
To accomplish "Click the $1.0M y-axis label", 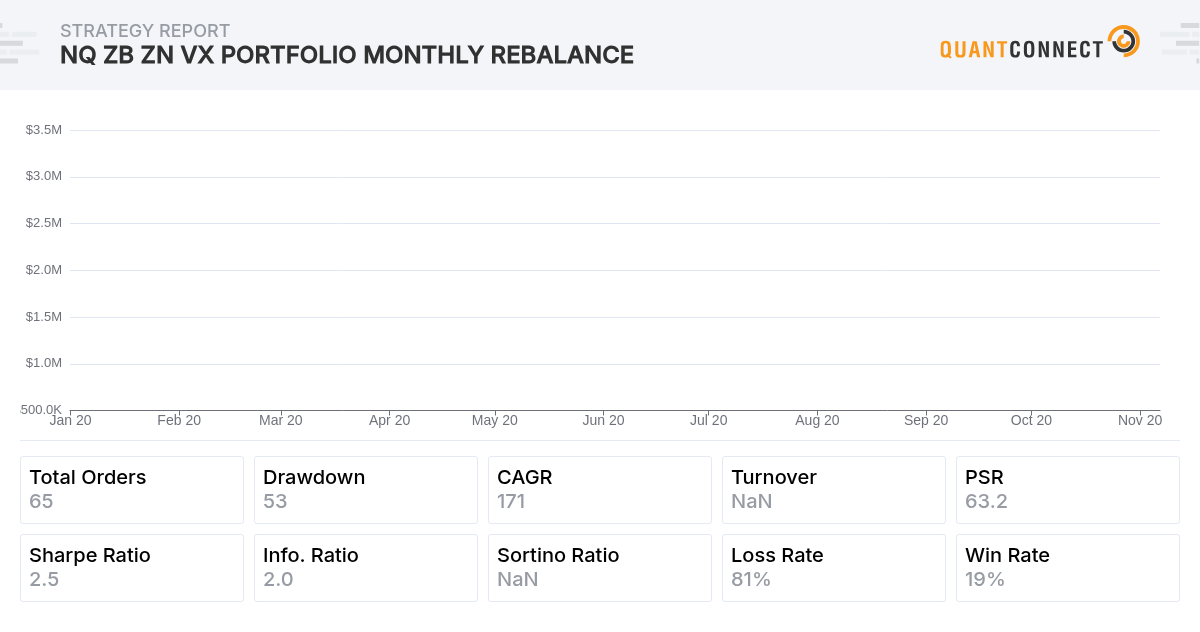I will pyautogui.click(x=44, y=362).
